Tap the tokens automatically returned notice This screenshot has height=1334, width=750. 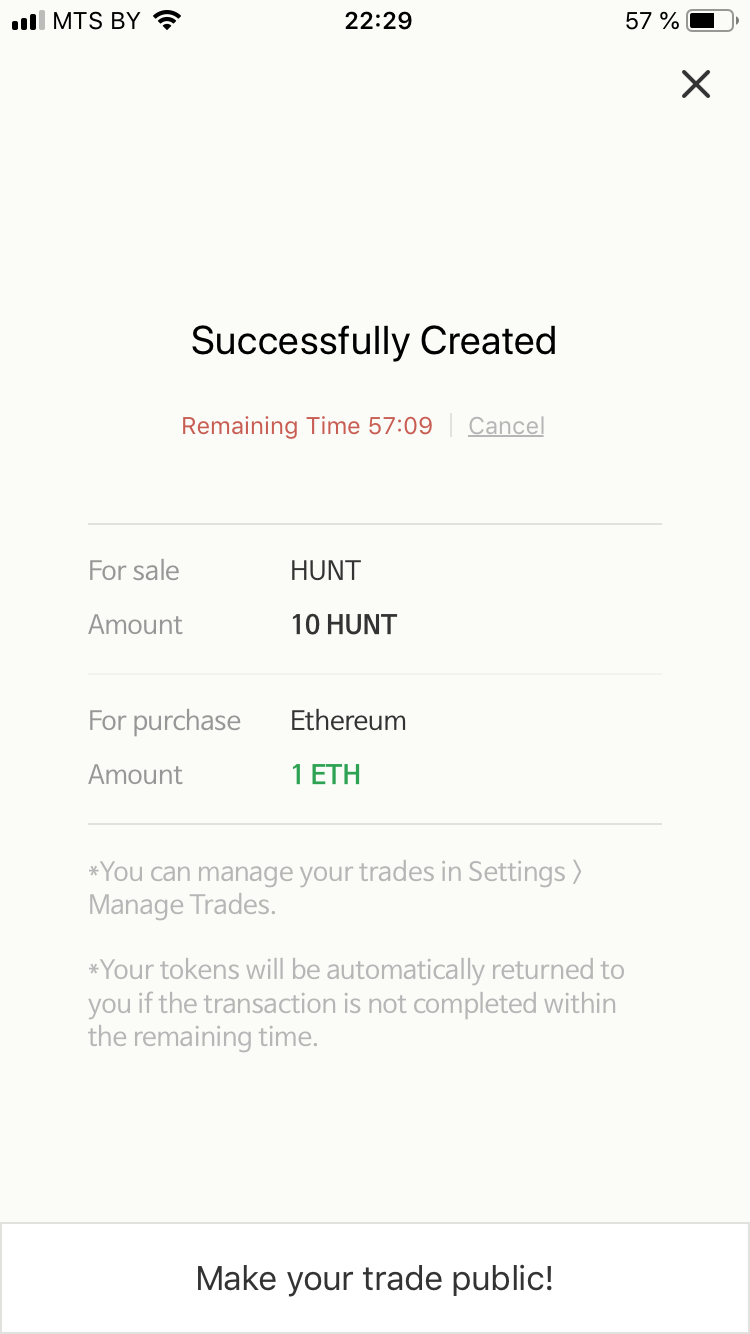tap(356, 1003)
